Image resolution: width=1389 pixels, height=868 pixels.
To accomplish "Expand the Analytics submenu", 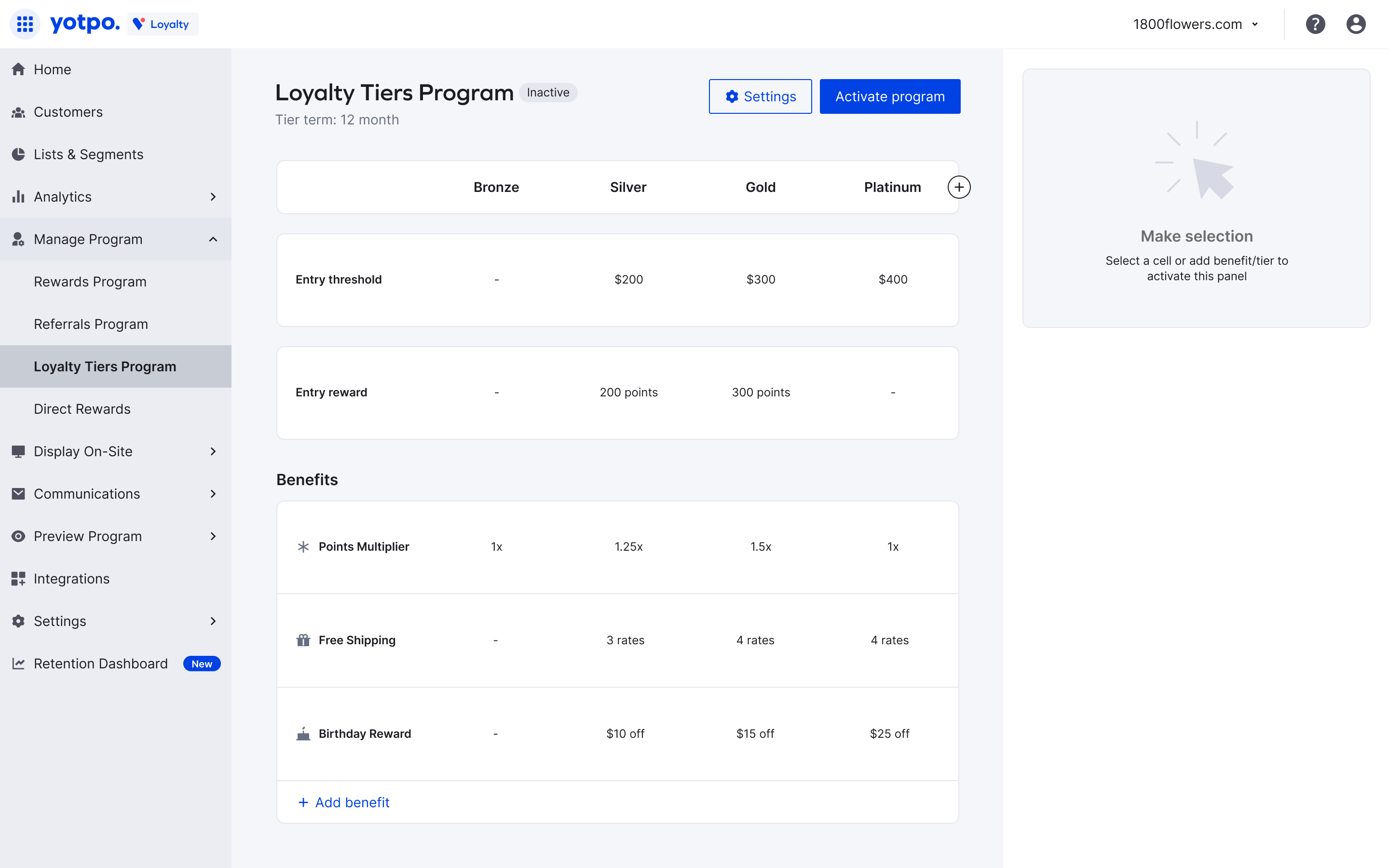I will point(213,197).
